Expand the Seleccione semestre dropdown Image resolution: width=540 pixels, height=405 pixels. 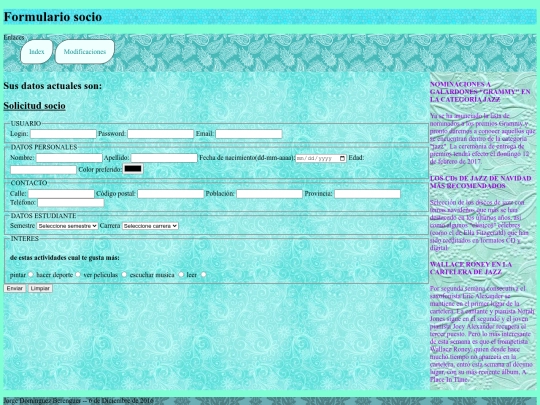pos(67,226)
